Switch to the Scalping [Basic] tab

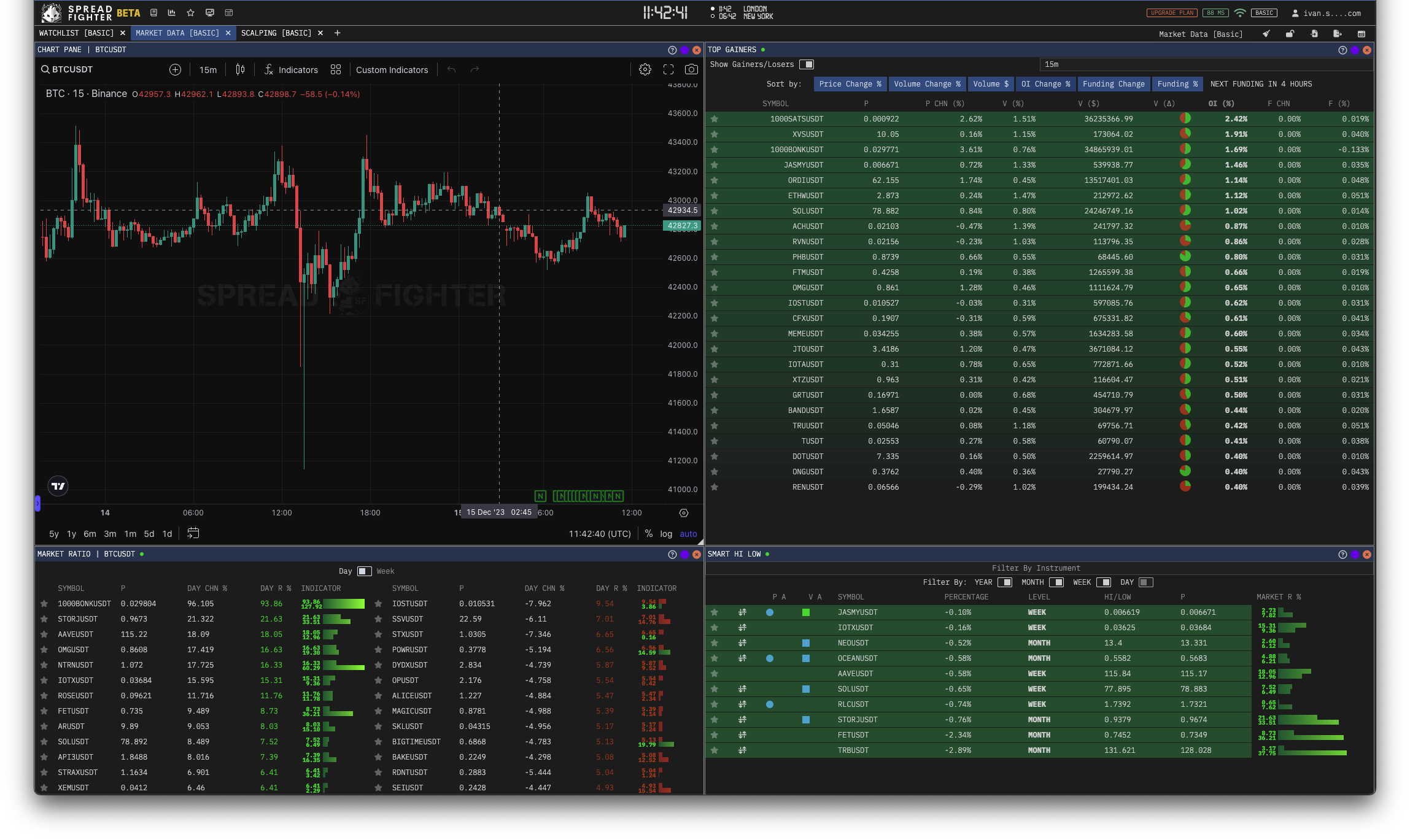276,33
